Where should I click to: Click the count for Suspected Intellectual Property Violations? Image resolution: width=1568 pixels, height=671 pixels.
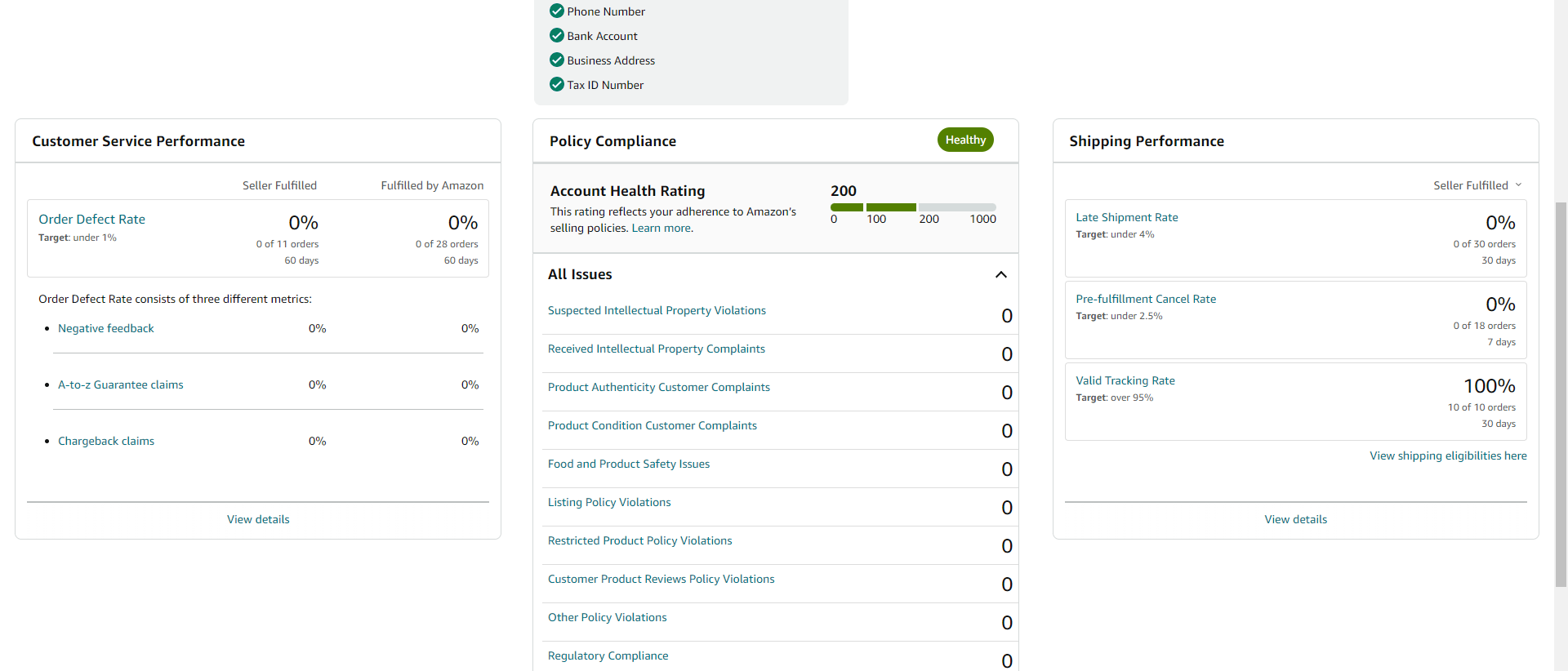click(x=1007, y=316)
